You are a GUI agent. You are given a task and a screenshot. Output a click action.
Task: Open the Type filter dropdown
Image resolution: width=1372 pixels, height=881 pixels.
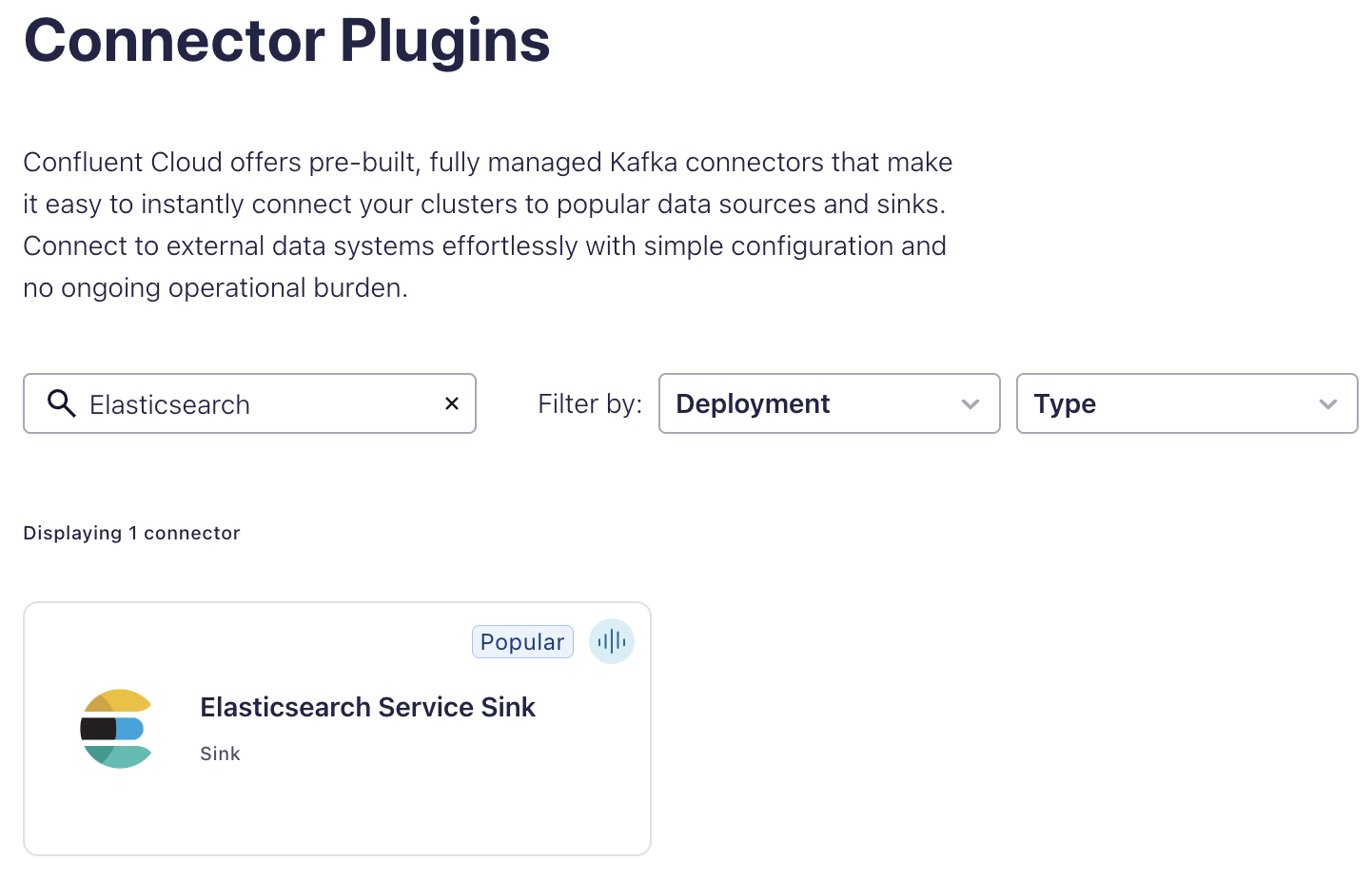coord(1186,403)
